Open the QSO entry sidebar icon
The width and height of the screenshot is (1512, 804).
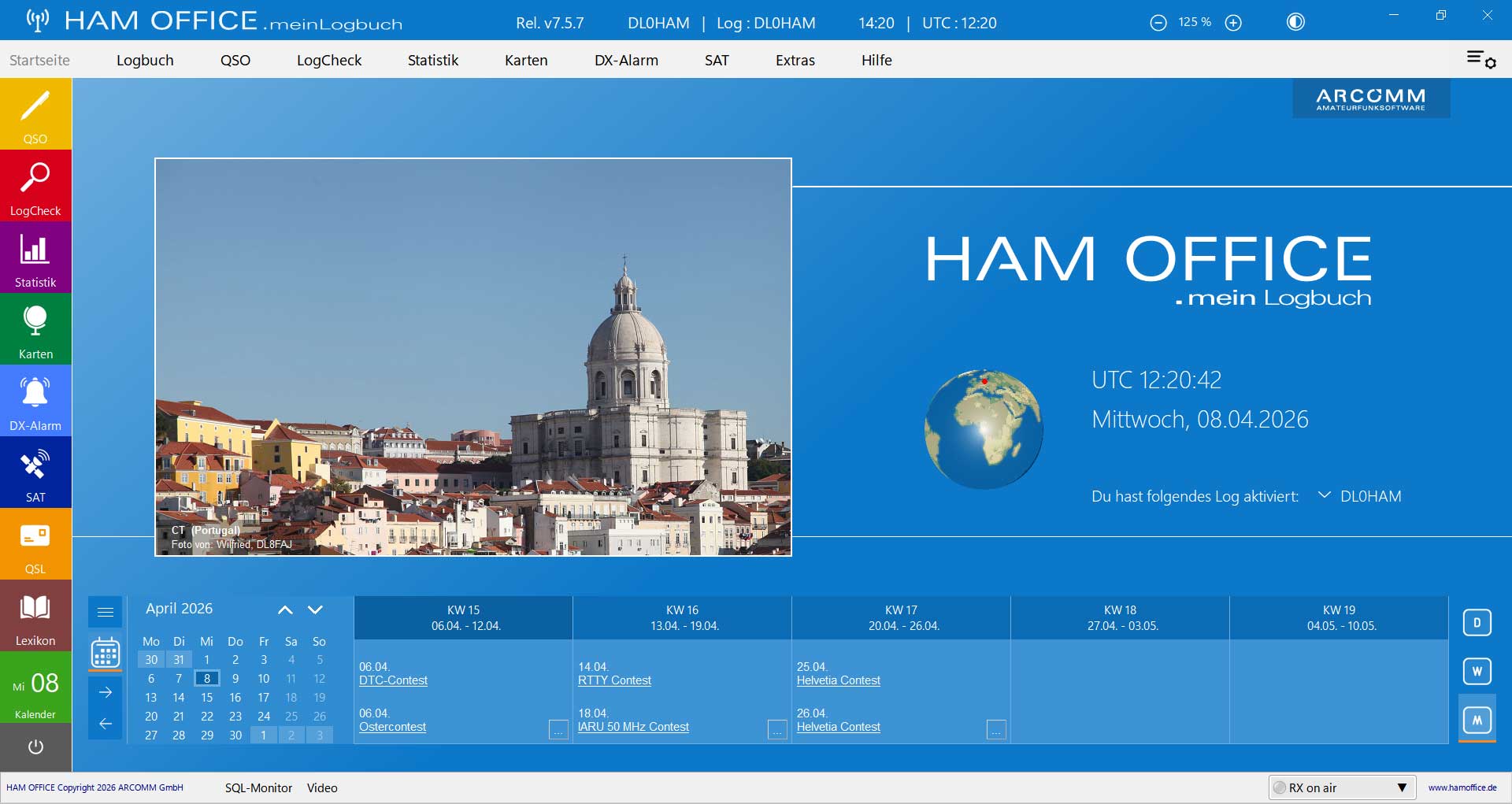(35, 114)
